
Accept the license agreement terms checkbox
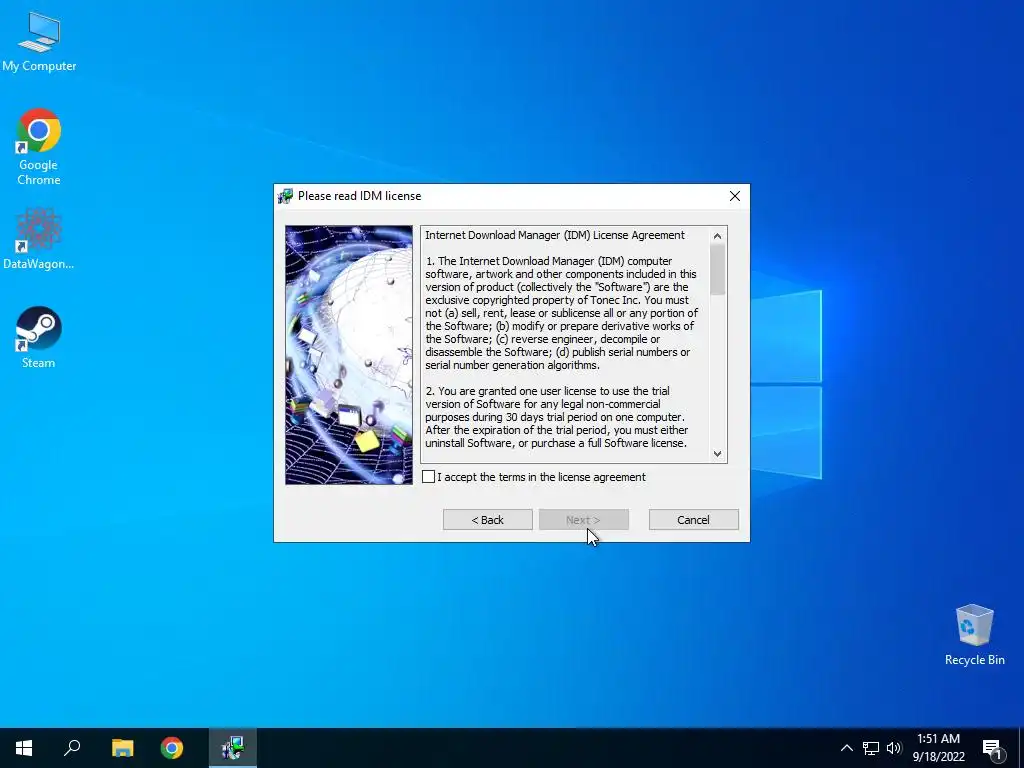(x=428, y=477)
